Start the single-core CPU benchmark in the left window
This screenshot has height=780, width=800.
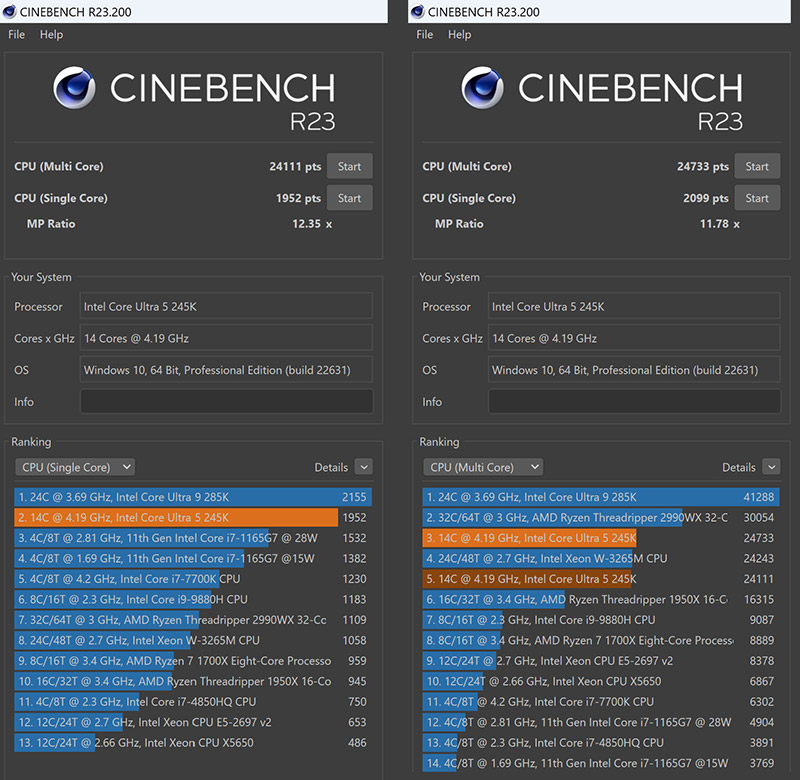coord(349,198)
